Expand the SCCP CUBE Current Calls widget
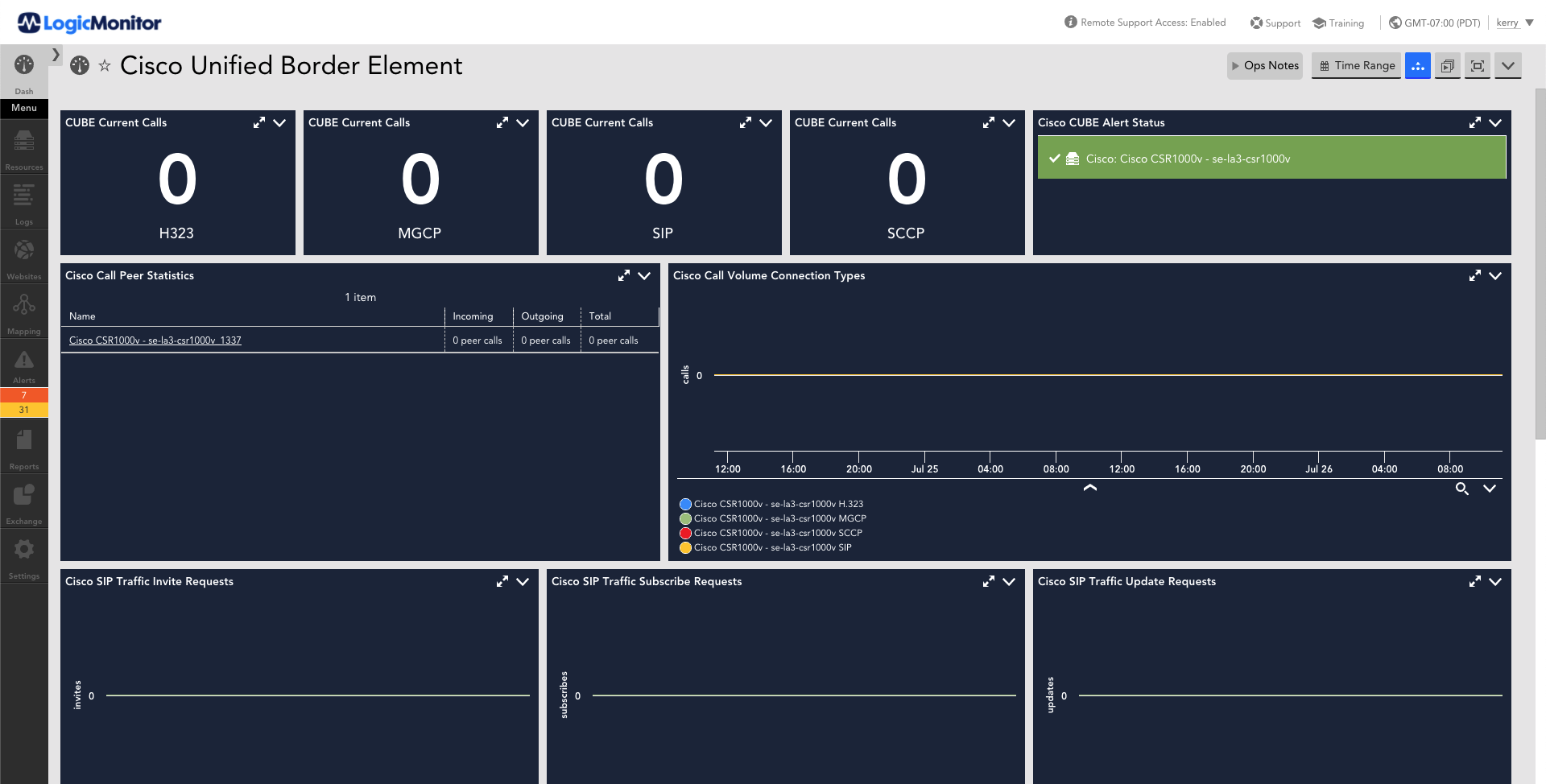This screenshot has height=784, width=1546. click(x=989, y=122)
